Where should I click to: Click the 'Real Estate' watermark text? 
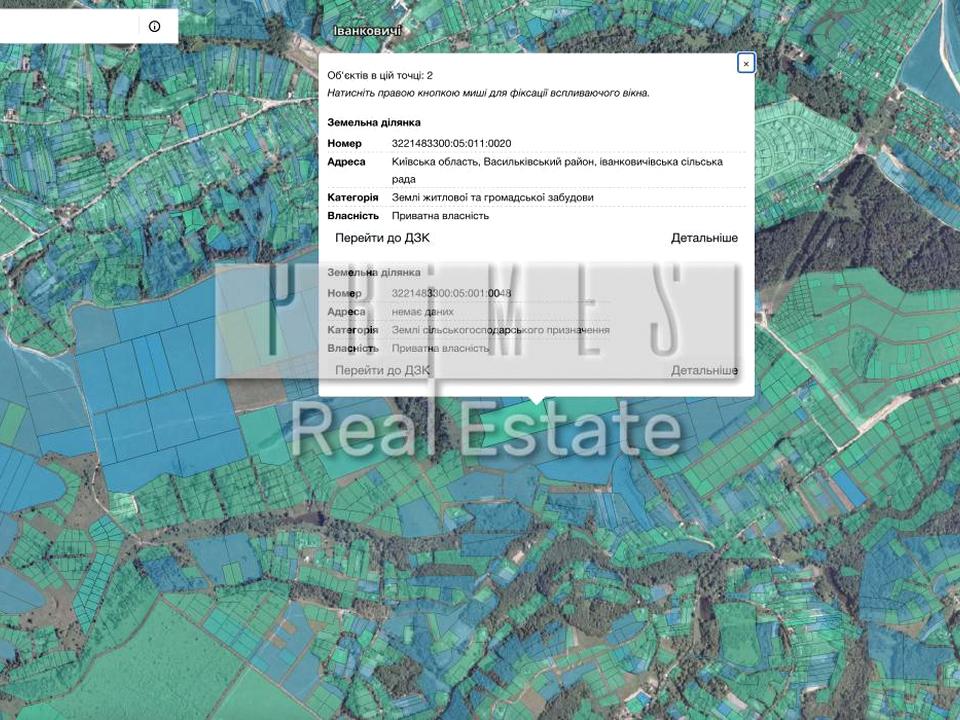(486, 430)
